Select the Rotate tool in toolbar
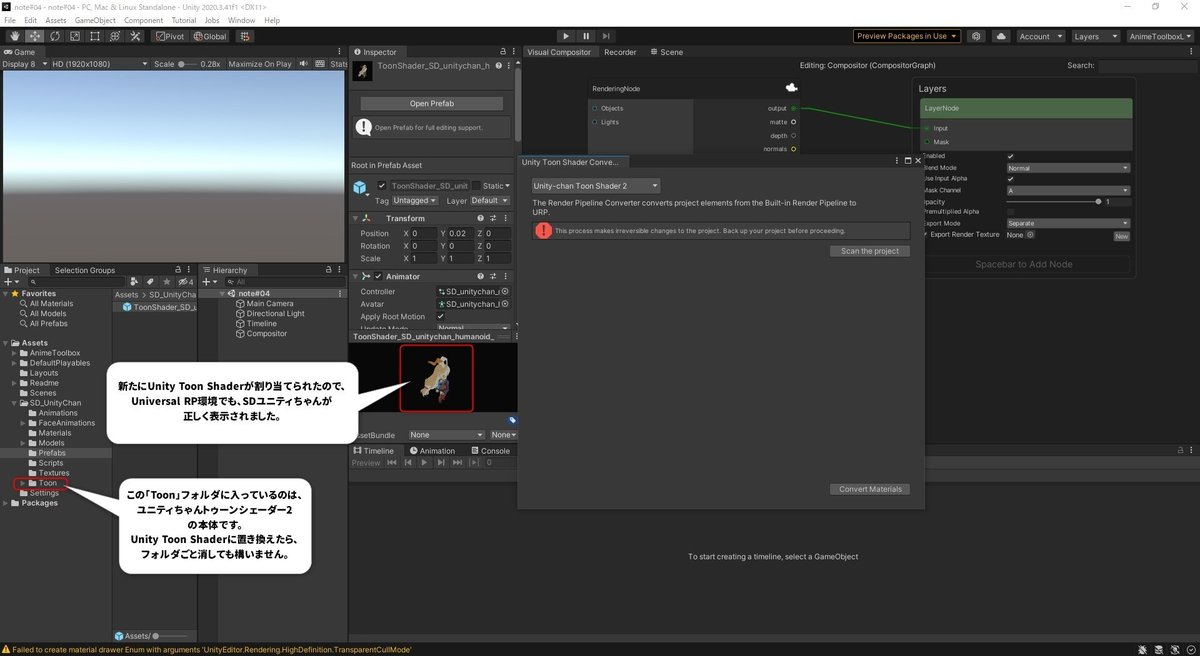 point(55,36)
